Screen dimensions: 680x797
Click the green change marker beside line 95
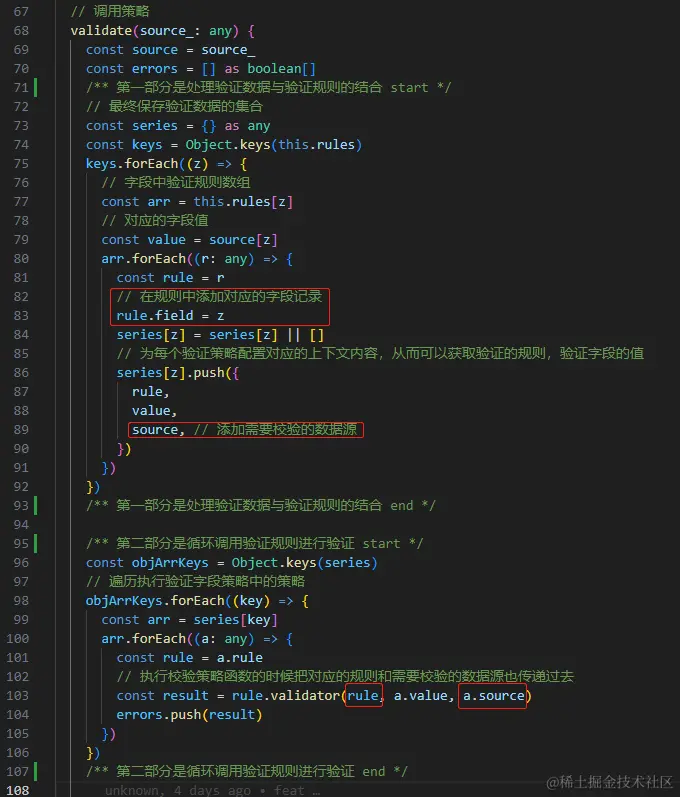coord(36,543)
